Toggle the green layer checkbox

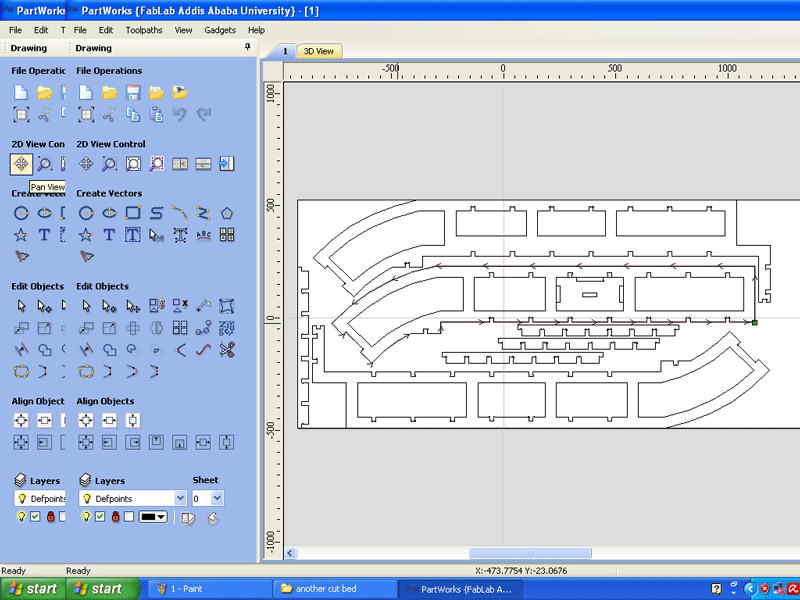pyautogui.click(x=100, y=516)
